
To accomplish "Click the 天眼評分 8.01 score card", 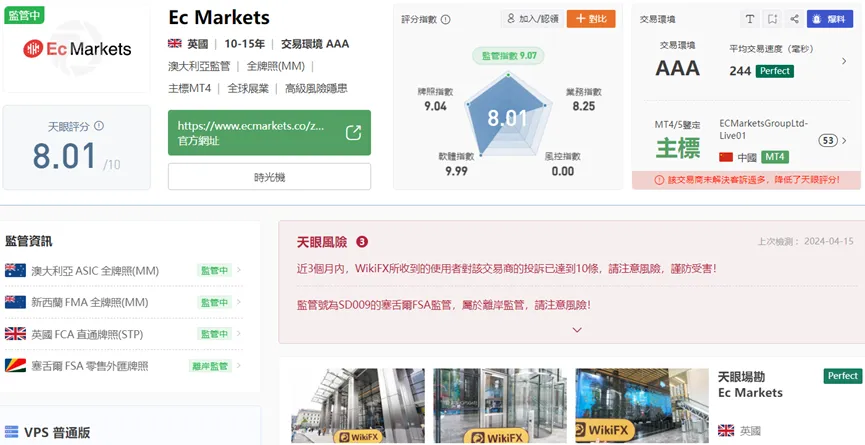I will click(x=77, y=148).
